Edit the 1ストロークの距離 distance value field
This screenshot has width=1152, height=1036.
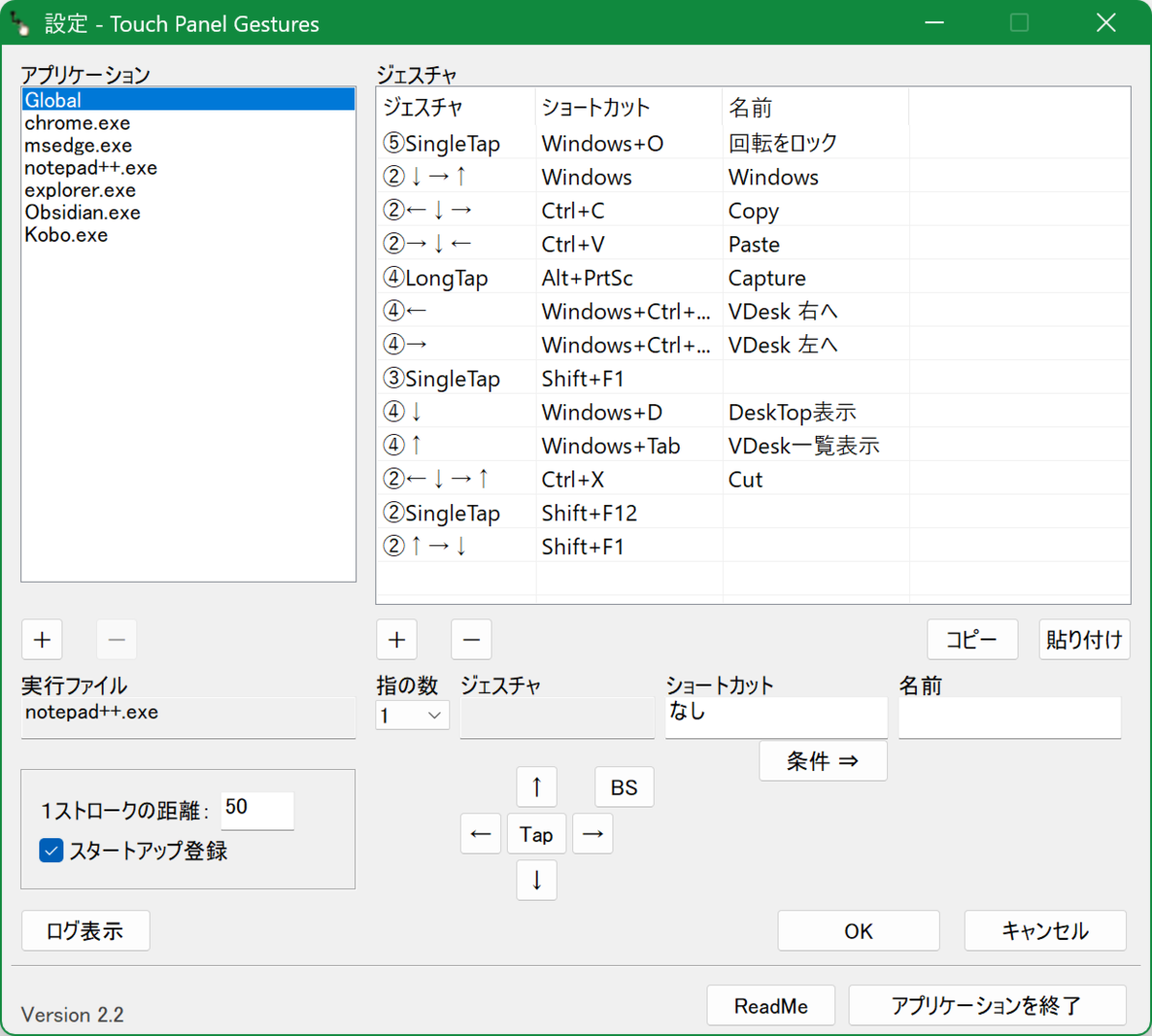(256, 809)
